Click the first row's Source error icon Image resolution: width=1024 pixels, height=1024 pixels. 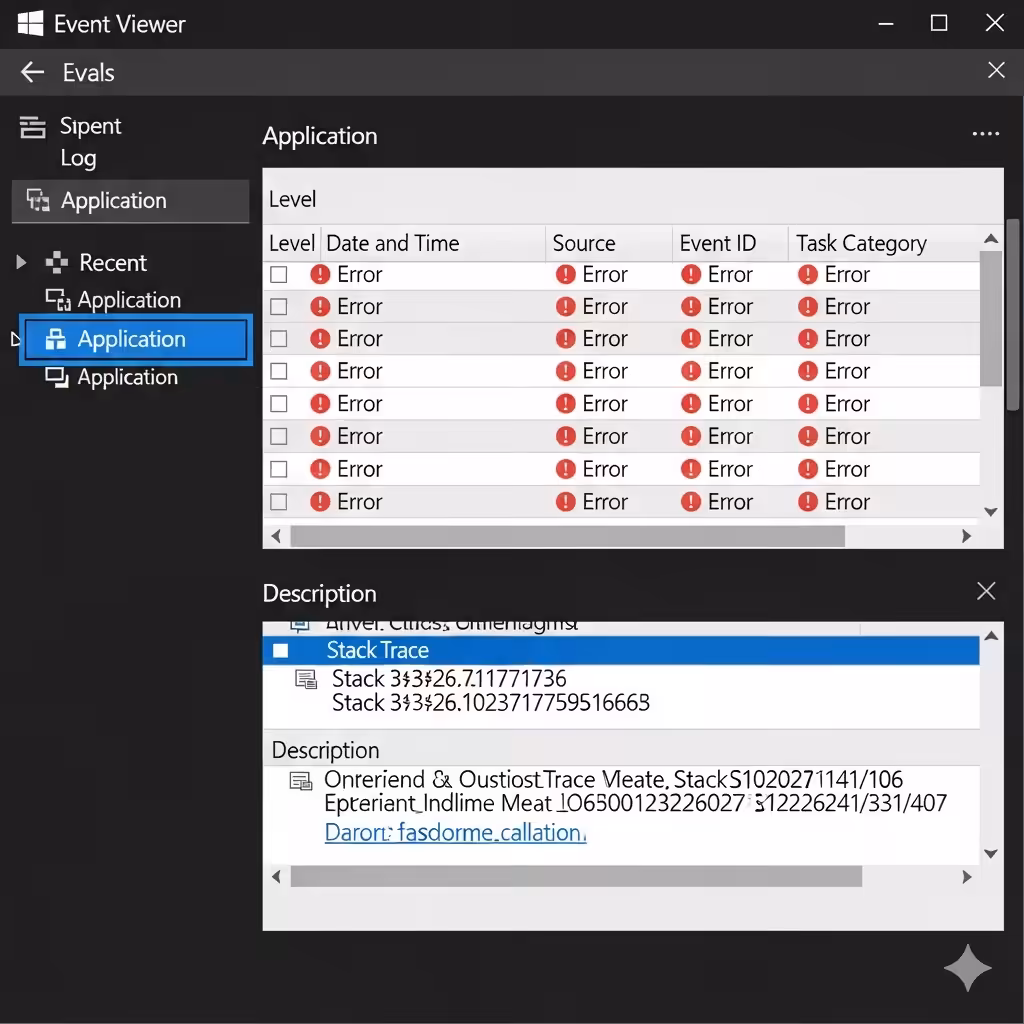pyautogui.click(x=566, y=274)
